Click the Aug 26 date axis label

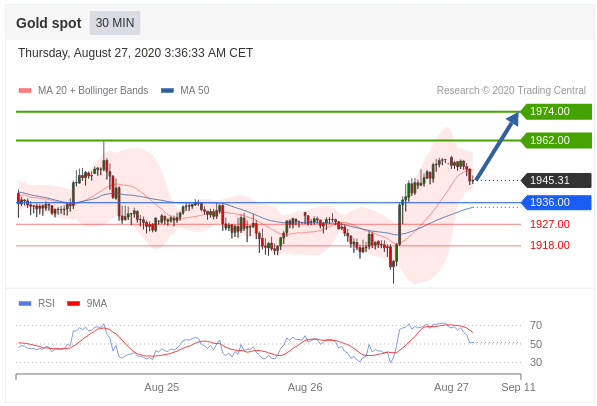(x=305, y=387)
